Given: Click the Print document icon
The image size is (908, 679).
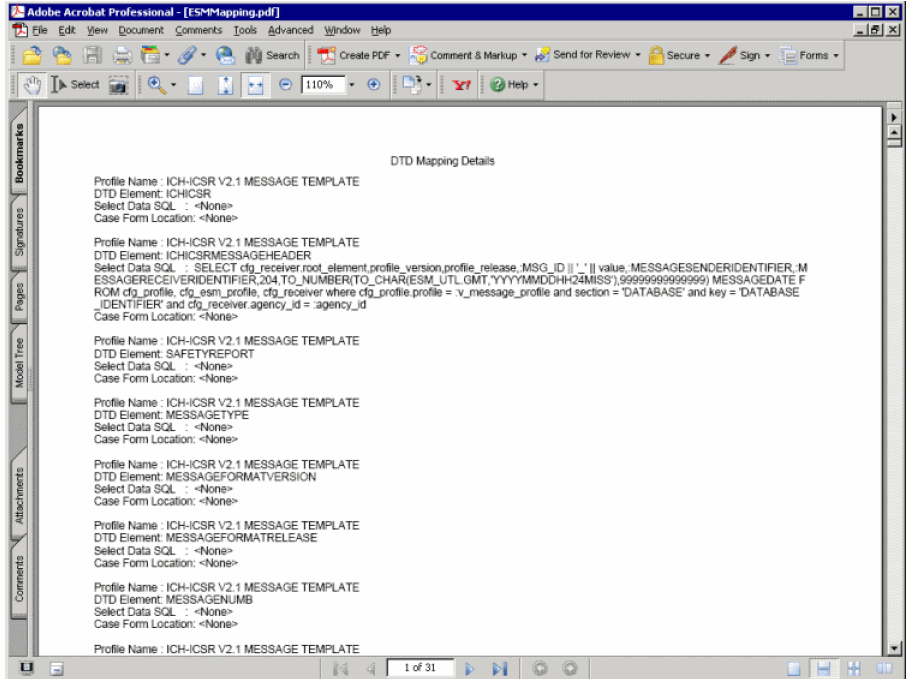Looking at the screenshot, I should click(120, 55).
